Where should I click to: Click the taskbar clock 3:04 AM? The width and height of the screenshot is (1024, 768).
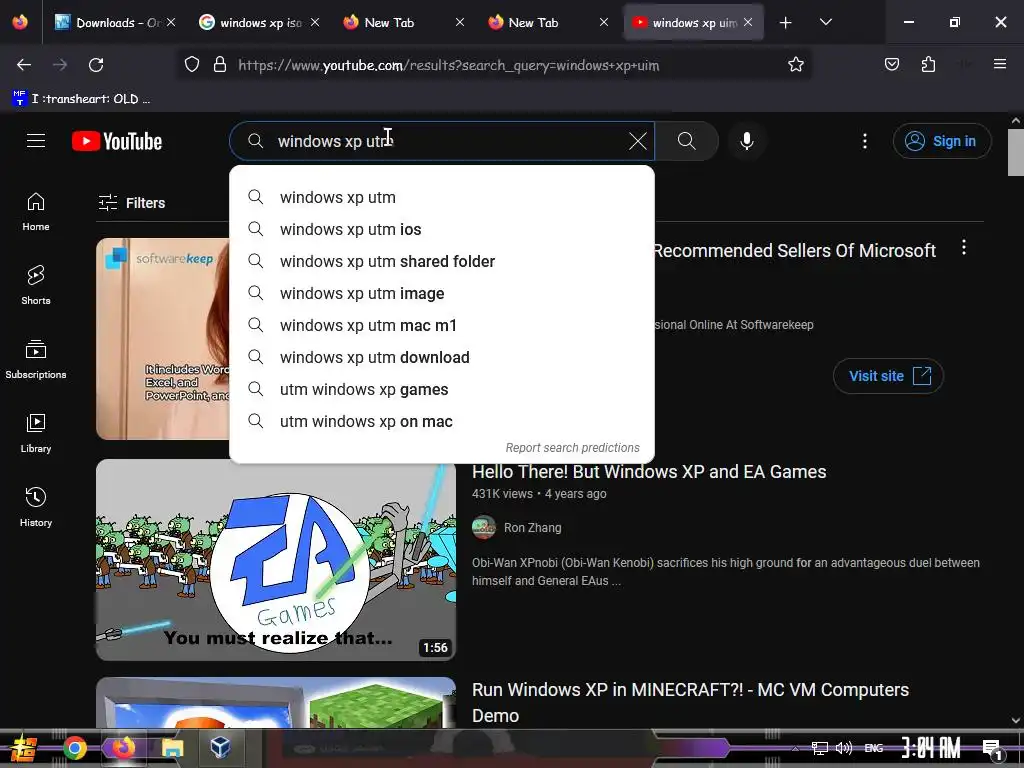[931, 748]
